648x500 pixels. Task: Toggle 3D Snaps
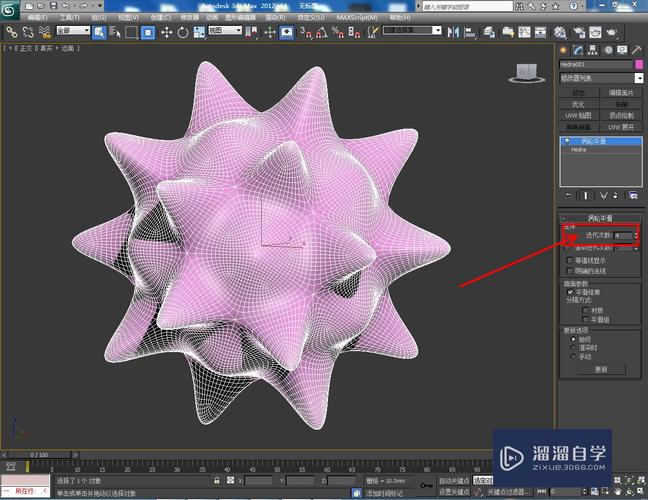pyautogui.click(x=306, y=32)
